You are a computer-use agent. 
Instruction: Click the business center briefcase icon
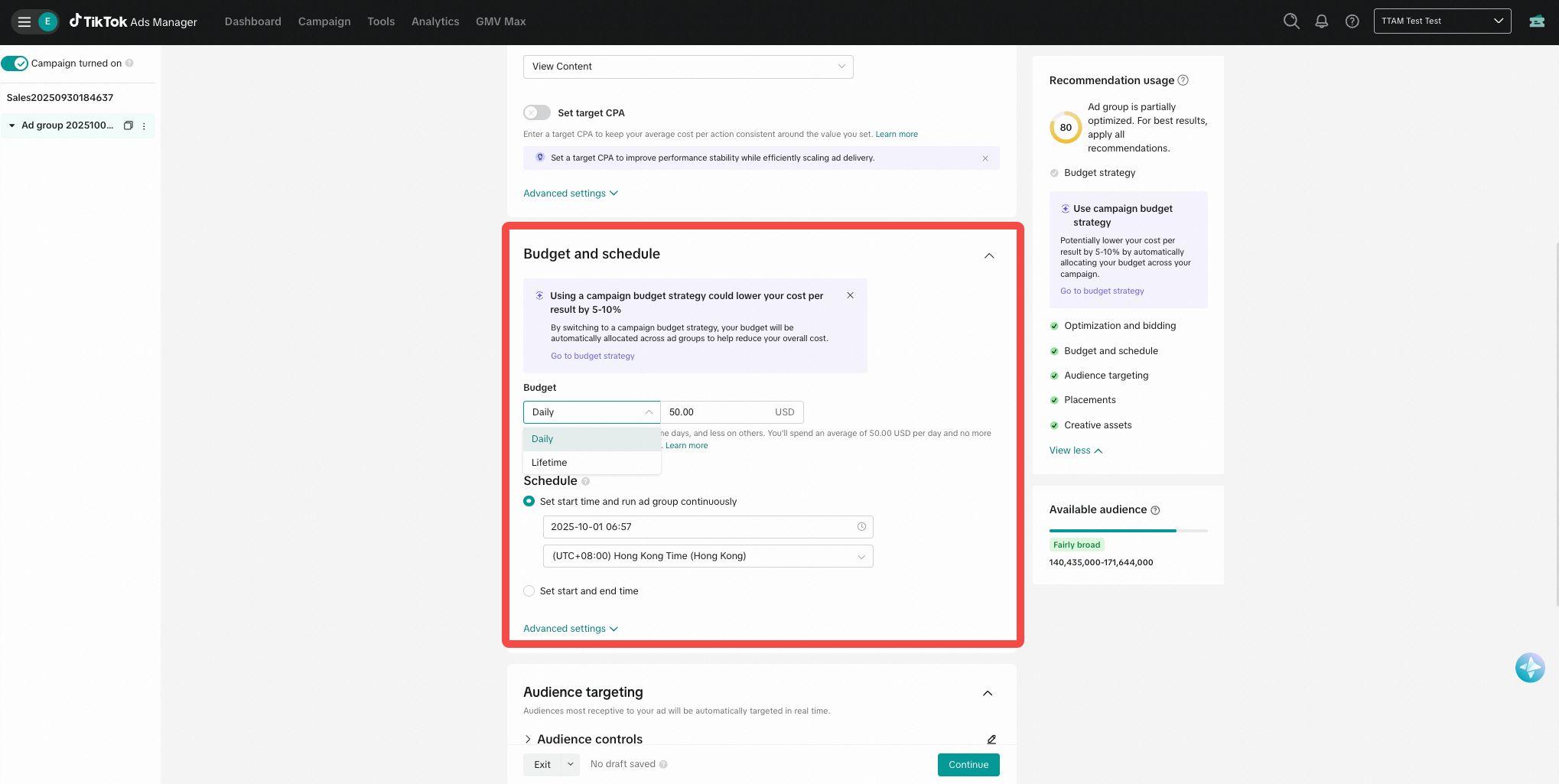1537,21
